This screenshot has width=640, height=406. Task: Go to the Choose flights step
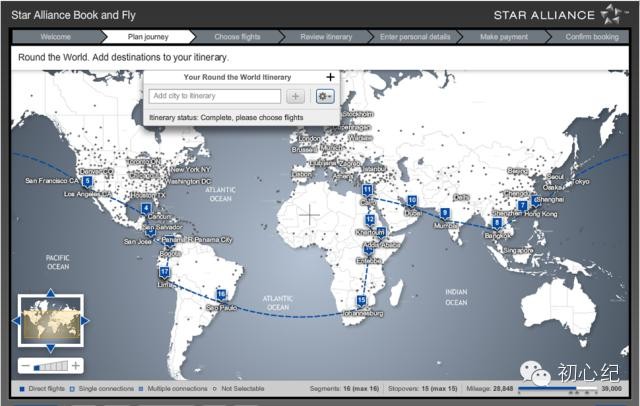pyautogui.click(x=238, y=36)
